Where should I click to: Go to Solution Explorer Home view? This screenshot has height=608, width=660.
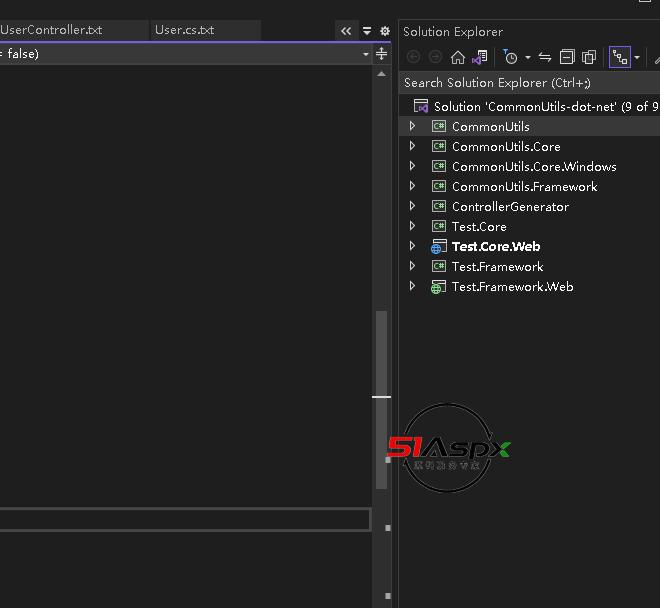(458, 57)
